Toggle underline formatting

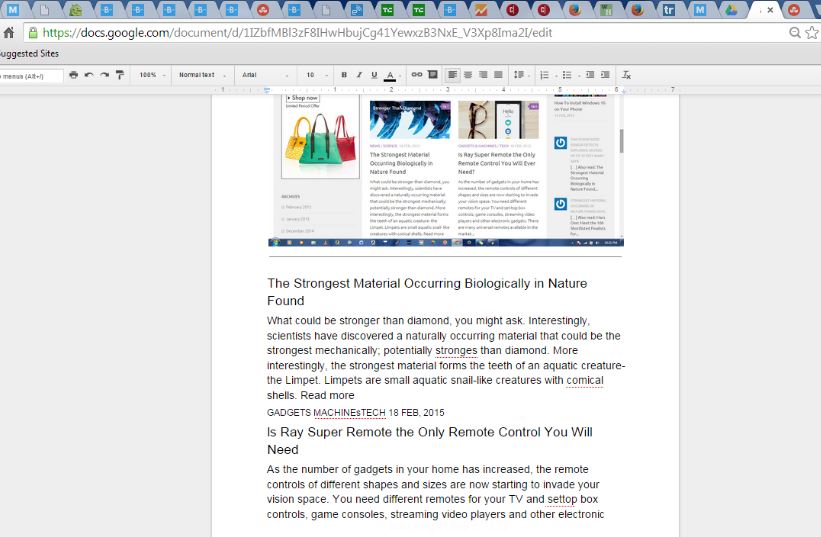[374, 75]
